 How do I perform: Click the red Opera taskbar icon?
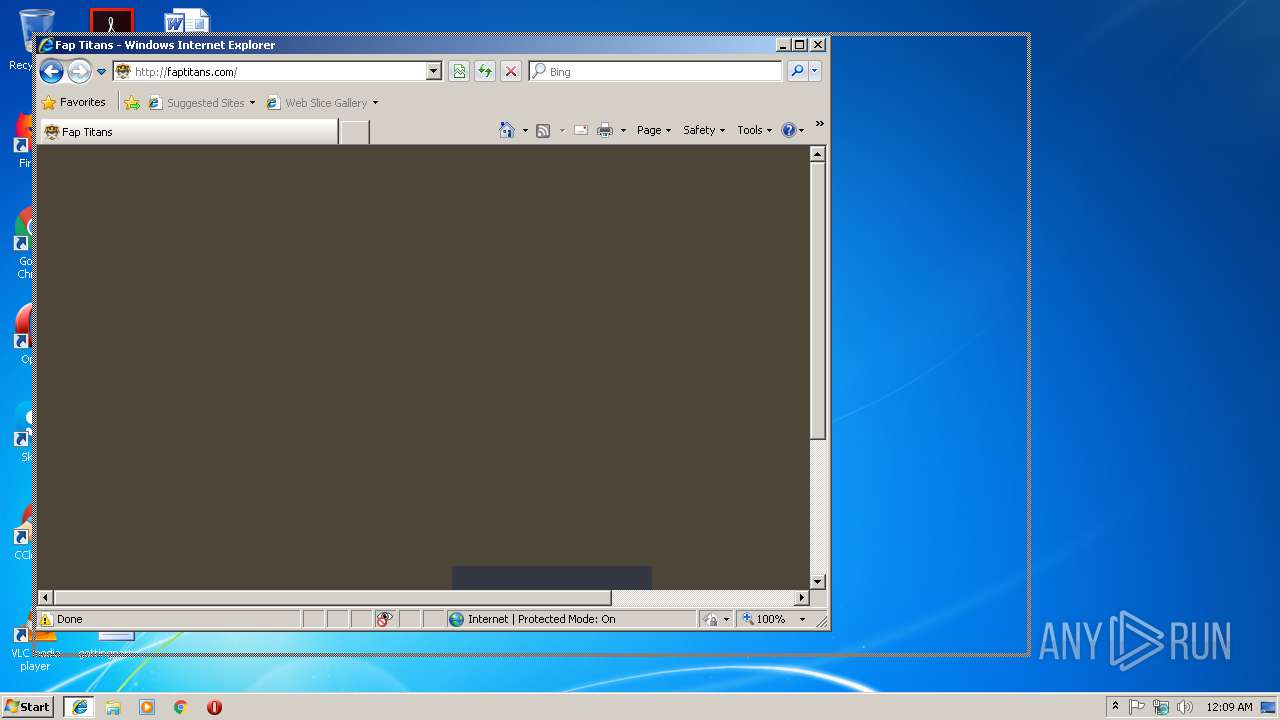coord(214,706)
